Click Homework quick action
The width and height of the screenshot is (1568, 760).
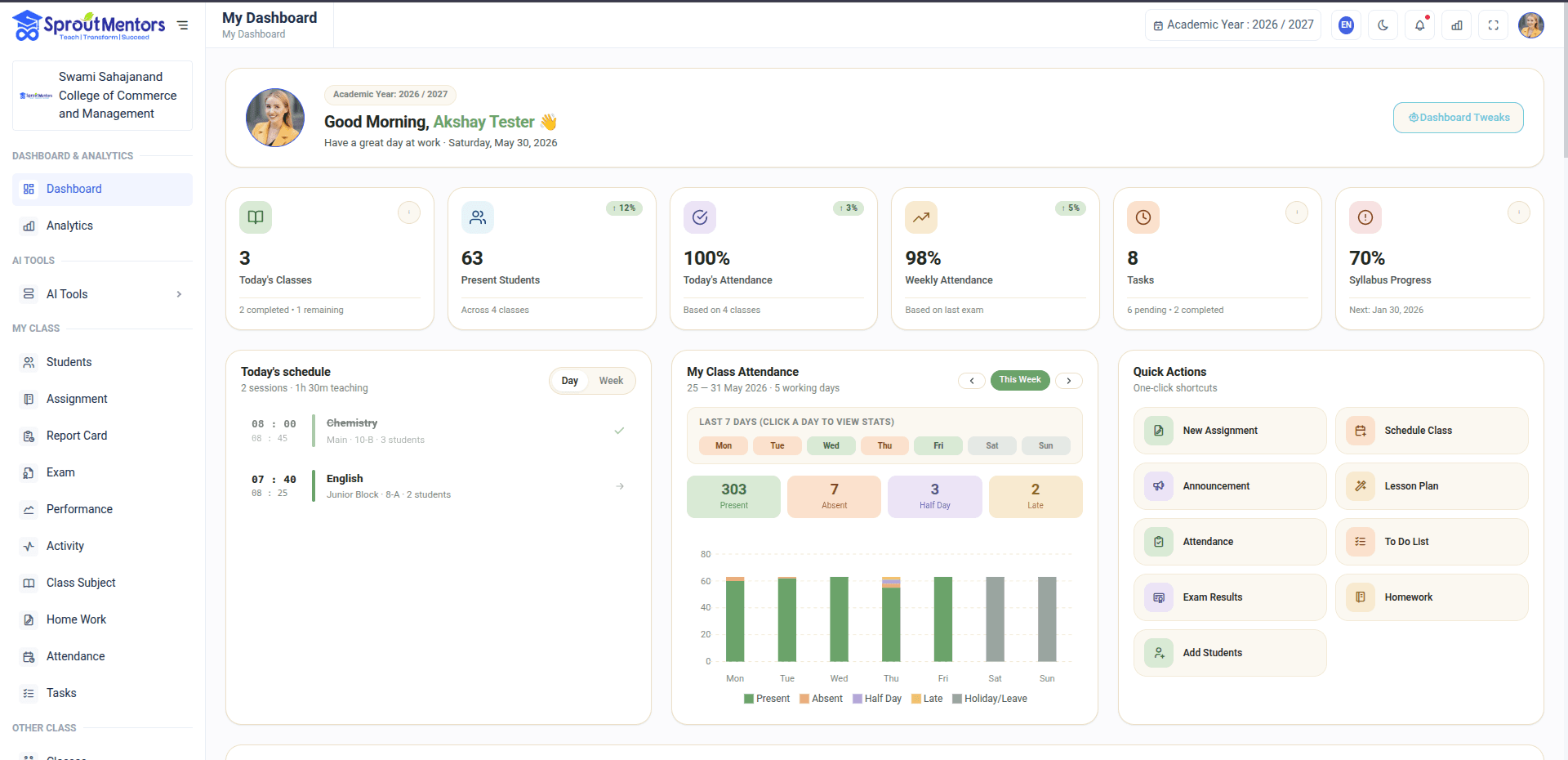coord(1432,597)
